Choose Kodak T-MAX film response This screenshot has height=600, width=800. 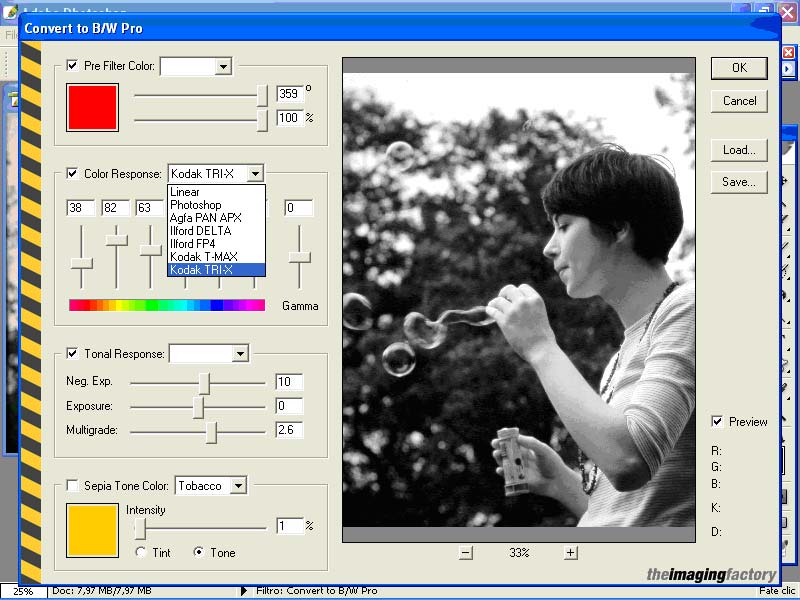pos(216,257)
